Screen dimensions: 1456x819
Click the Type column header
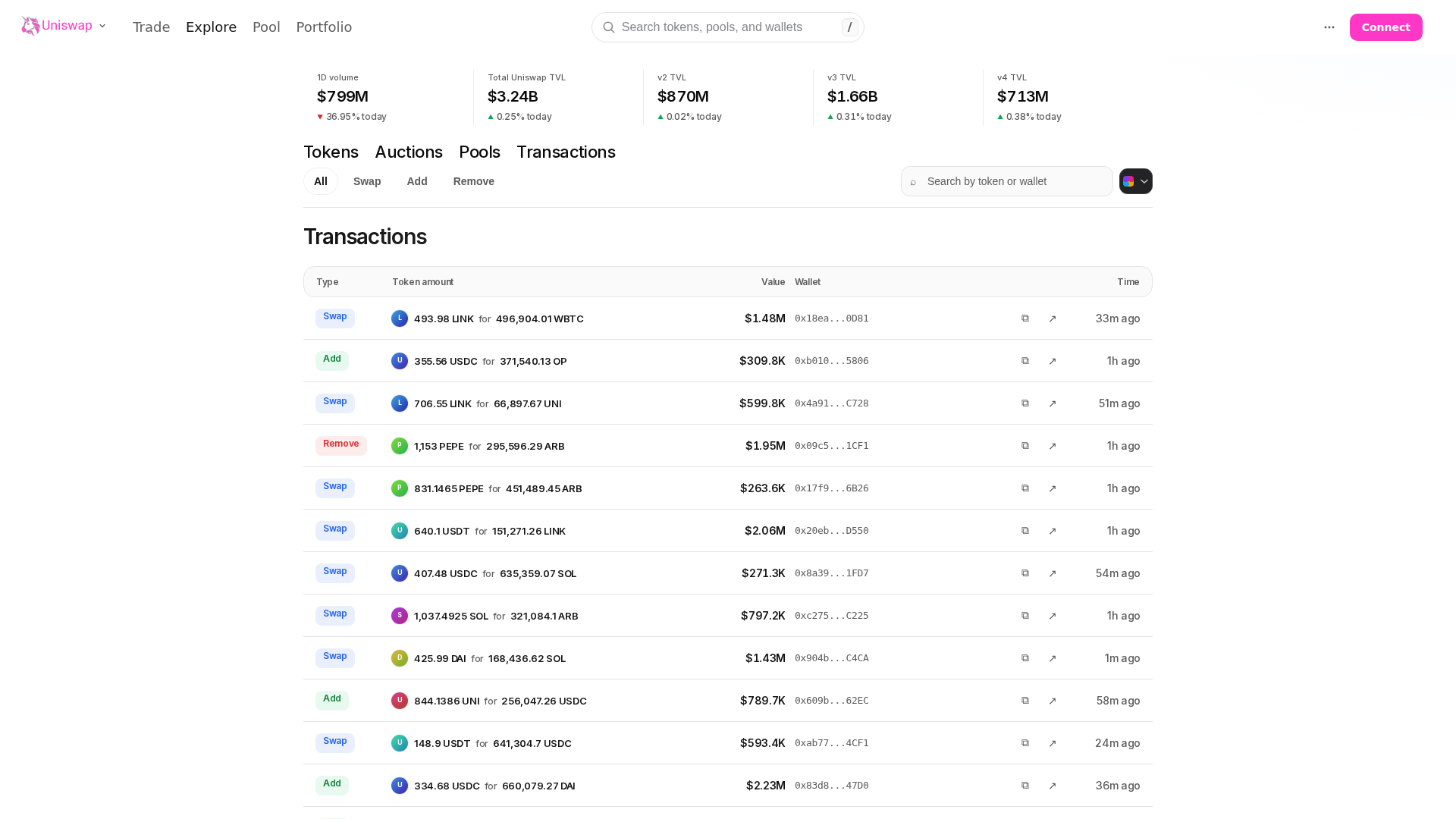pos(328,282)
